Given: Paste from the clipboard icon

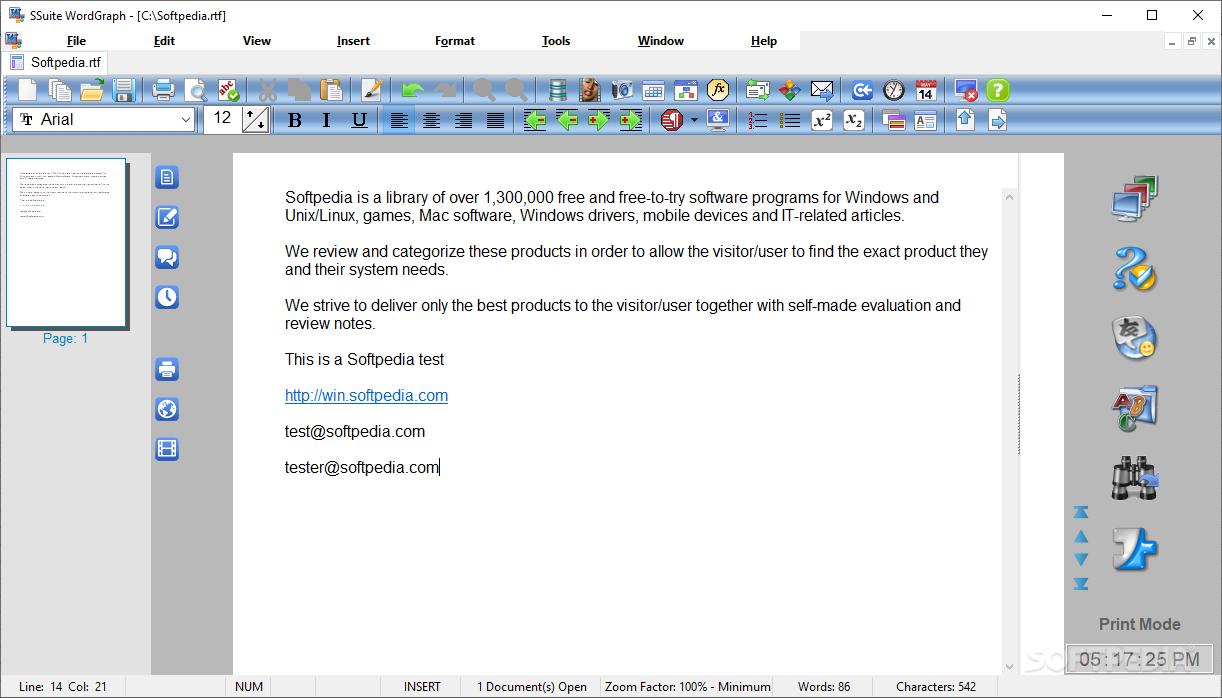Looking at the screenshot, I should pyautogui.click(x=331, y=90).
